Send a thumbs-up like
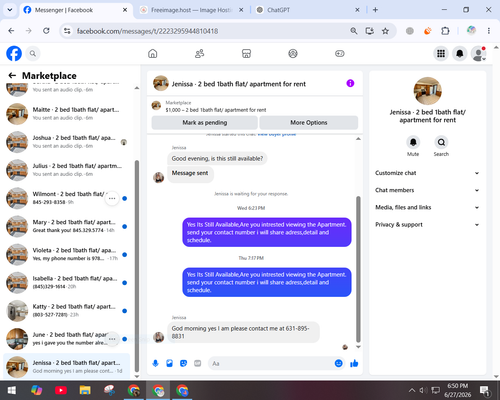This screenshot has width=500, height=400. (354, 363)
